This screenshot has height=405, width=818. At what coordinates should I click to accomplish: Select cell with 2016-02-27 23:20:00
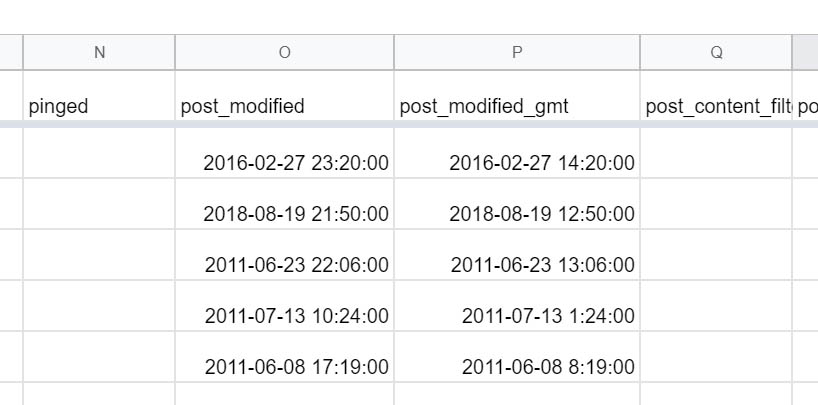[284, 153]
